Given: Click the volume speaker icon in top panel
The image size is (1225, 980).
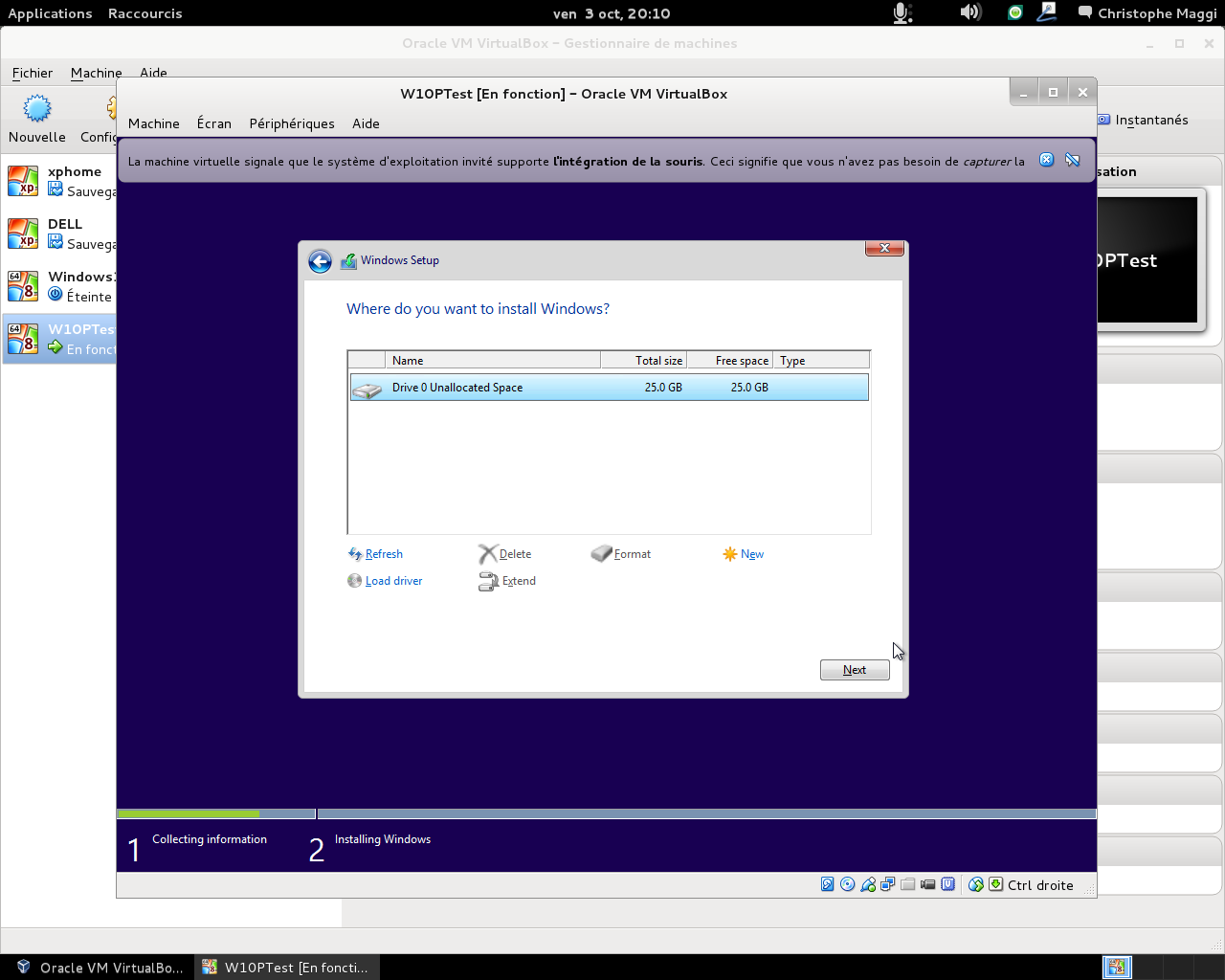Looking at the screenshot, I should coord(970,12).
